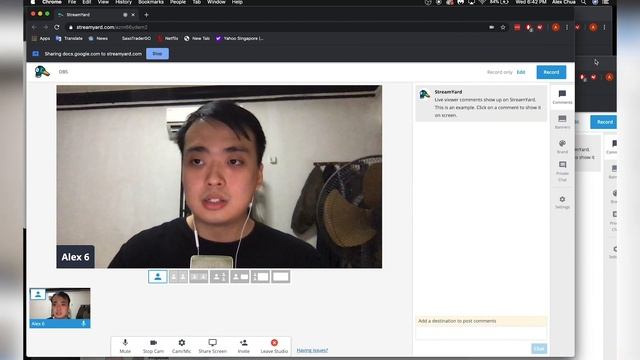Reload the StreamYard page

pos(57,27)
